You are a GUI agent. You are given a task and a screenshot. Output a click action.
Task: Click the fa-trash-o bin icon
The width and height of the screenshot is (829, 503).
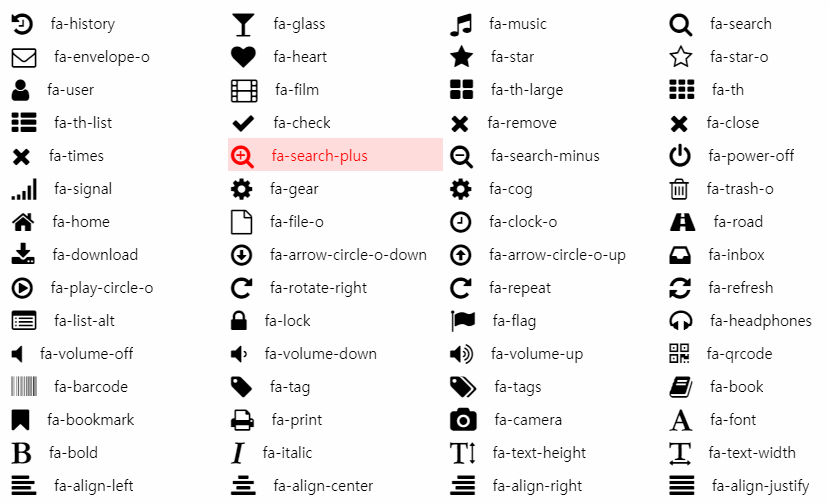679,189
